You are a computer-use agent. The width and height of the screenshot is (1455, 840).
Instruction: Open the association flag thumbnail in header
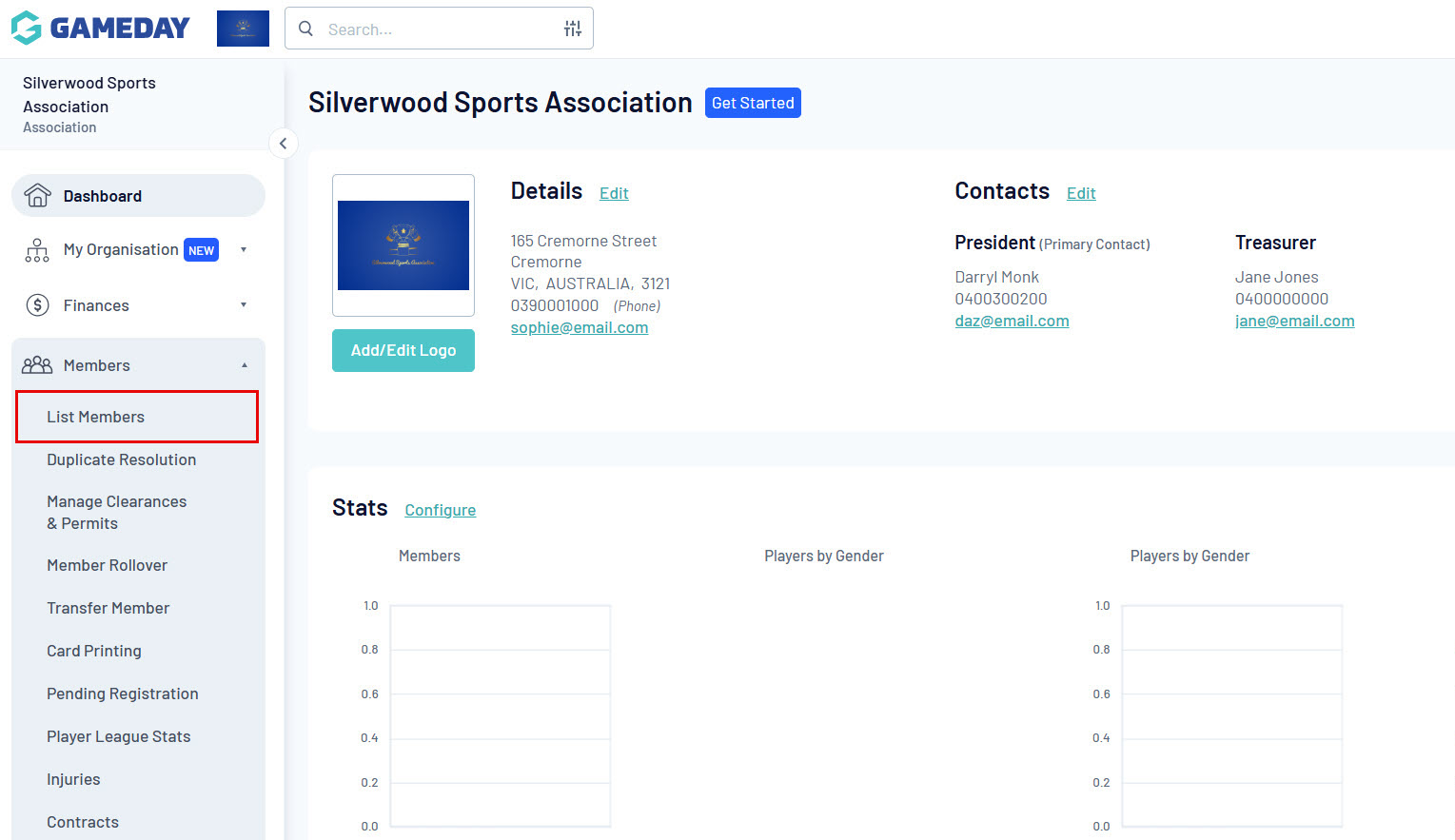[x=243, y=29]
